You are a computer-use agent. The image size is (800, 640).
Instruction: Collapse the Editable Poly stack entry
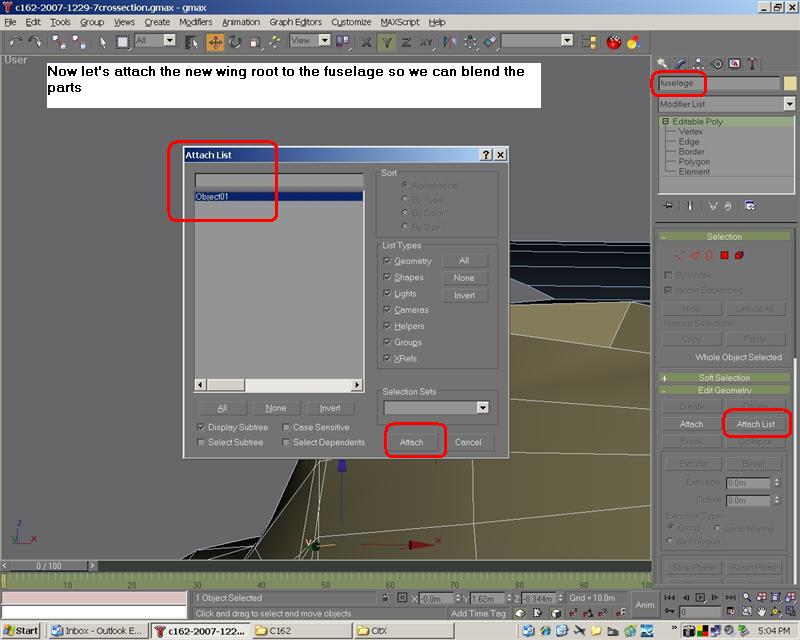pos(665,121)
